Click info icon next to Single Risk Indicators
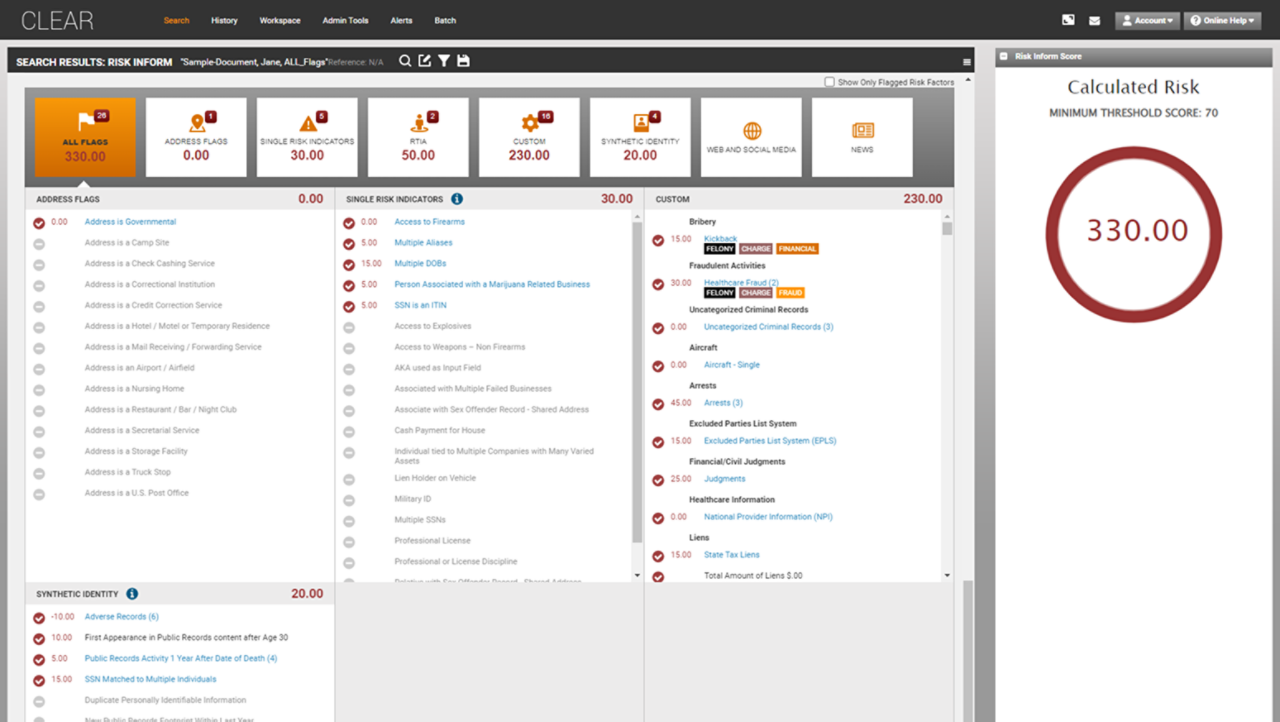1280x722 pixels. (x=457, y=199)
